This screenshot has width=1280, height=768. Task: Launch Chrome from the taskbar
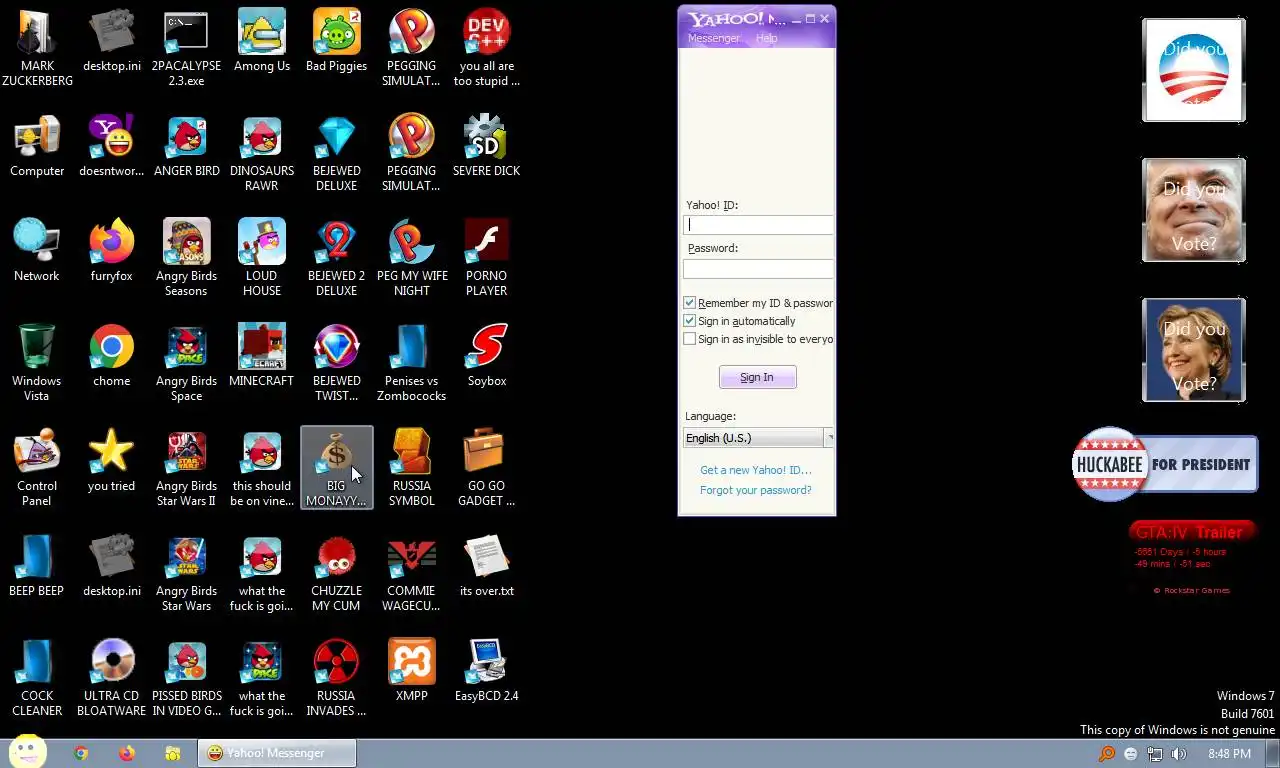coord(81,753)
